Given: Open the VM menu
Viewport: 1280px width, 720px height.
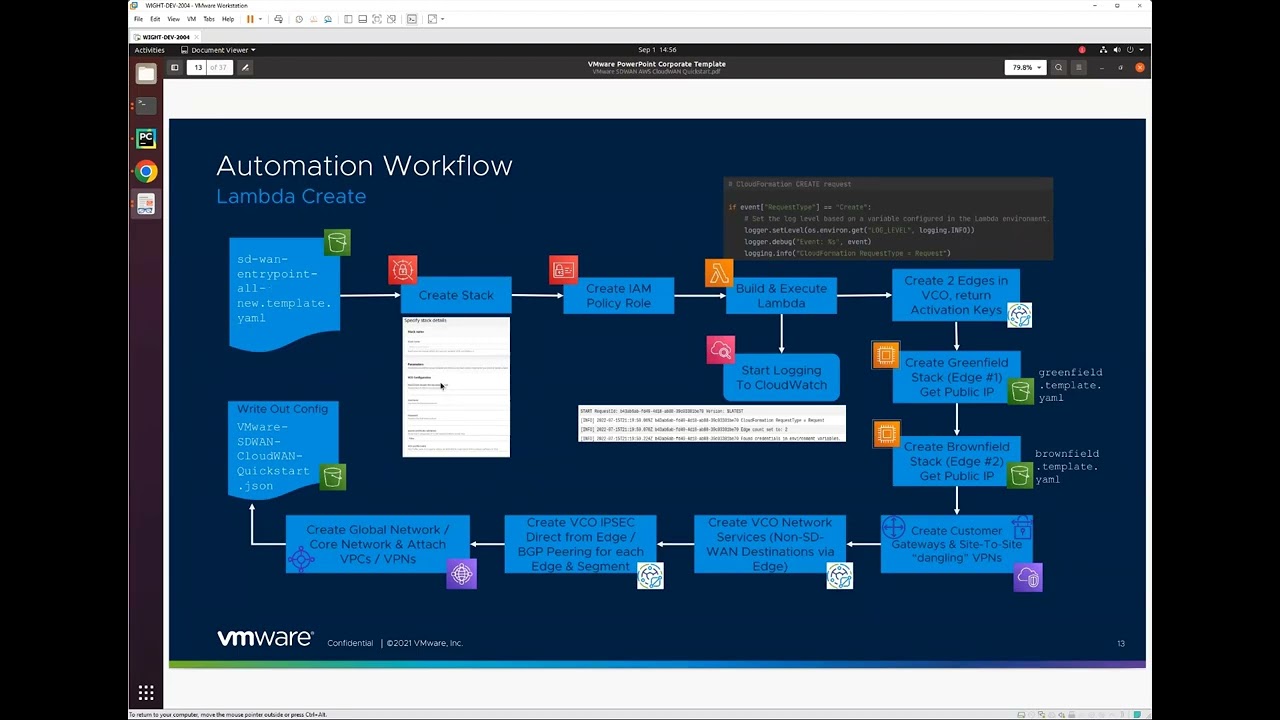Looking at the screenshot, I should (x=191, y=19).
